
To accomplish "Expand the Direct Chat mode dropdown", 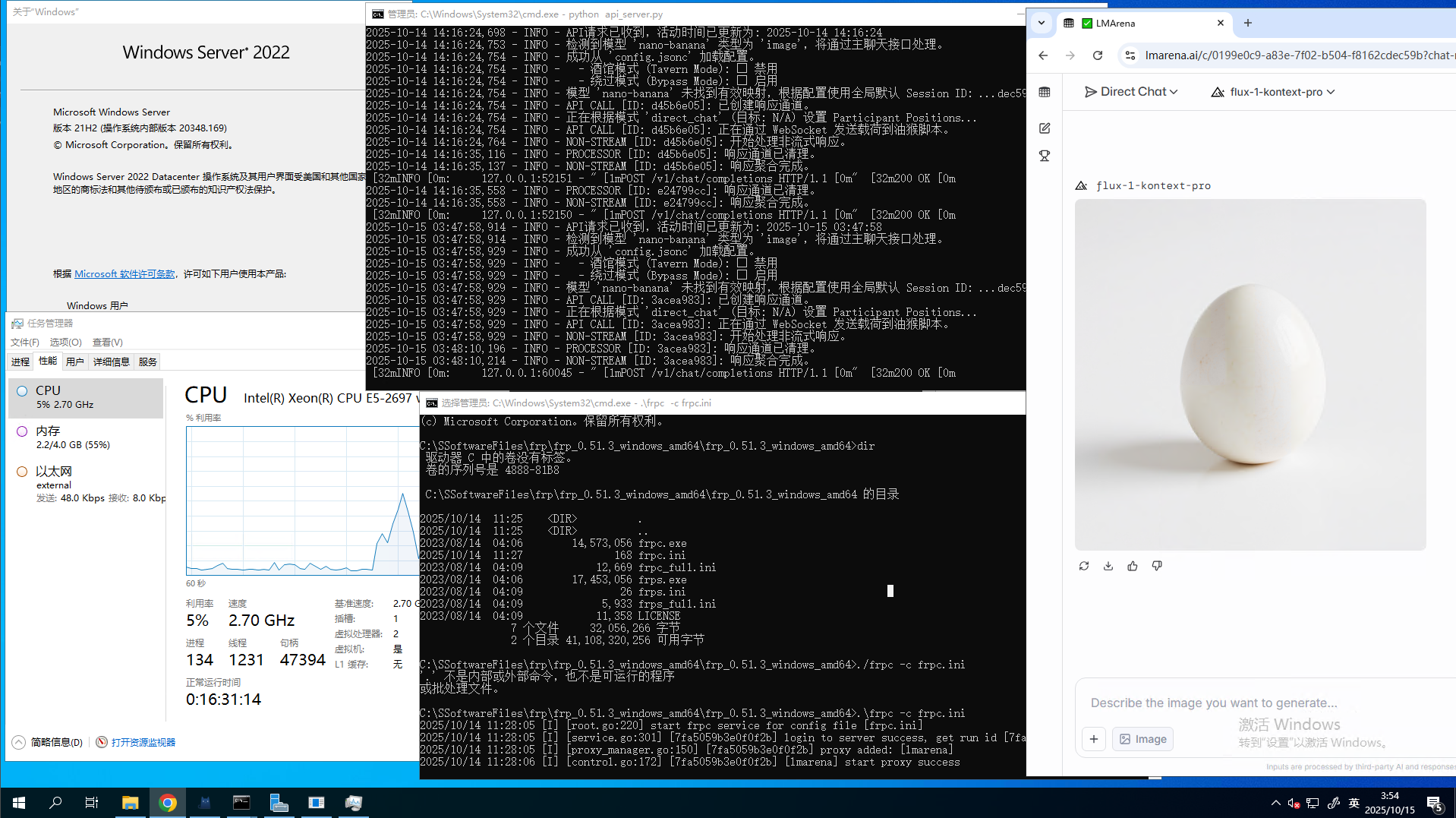I will tap(1131, 92).
